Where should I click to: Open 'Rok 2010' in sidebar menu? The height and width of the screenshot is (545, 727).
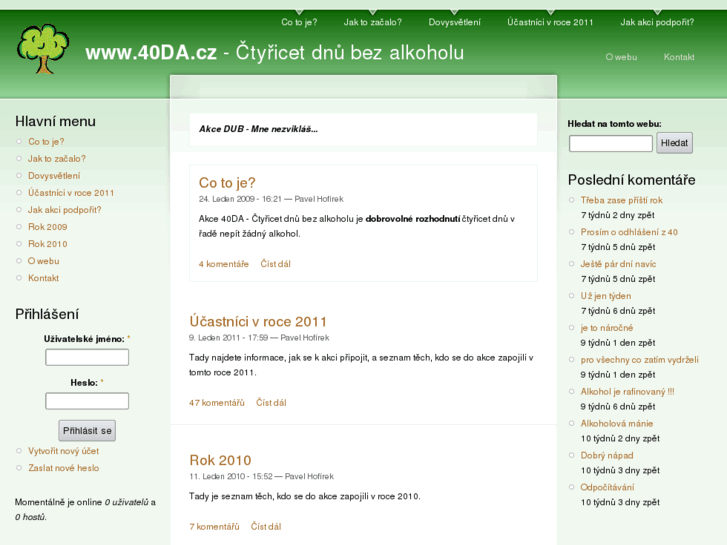tap(47, 244)
